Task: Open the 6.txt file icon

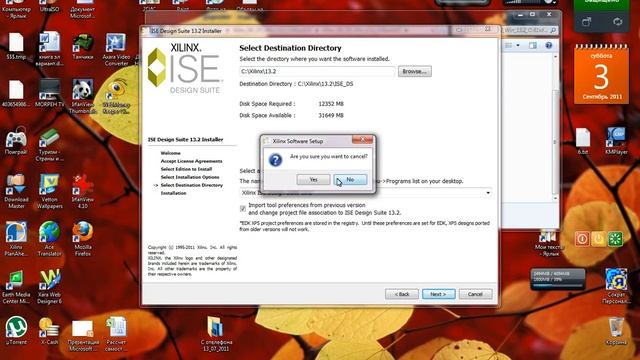Action: point(583,141)
